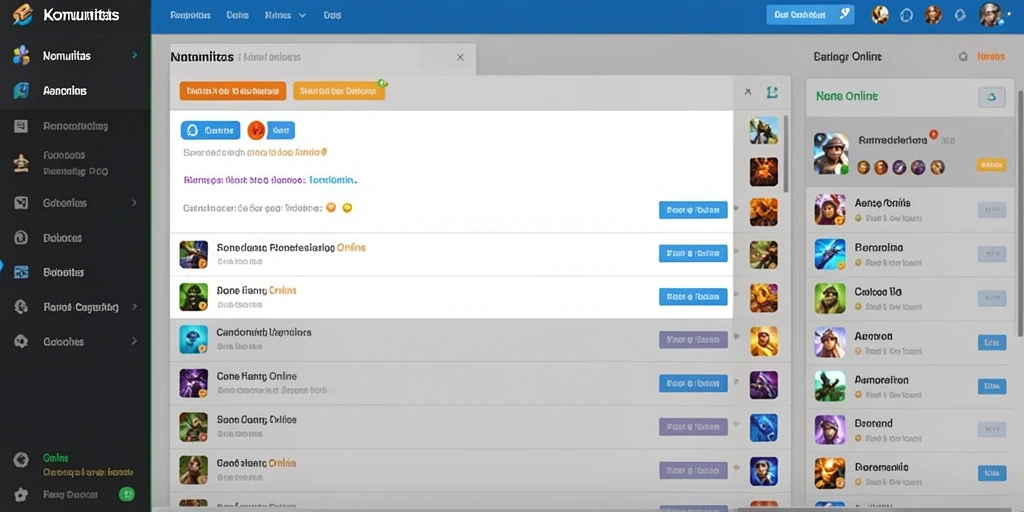Open the Remoting P00 sidebar icon

click(x=21, y=163)
